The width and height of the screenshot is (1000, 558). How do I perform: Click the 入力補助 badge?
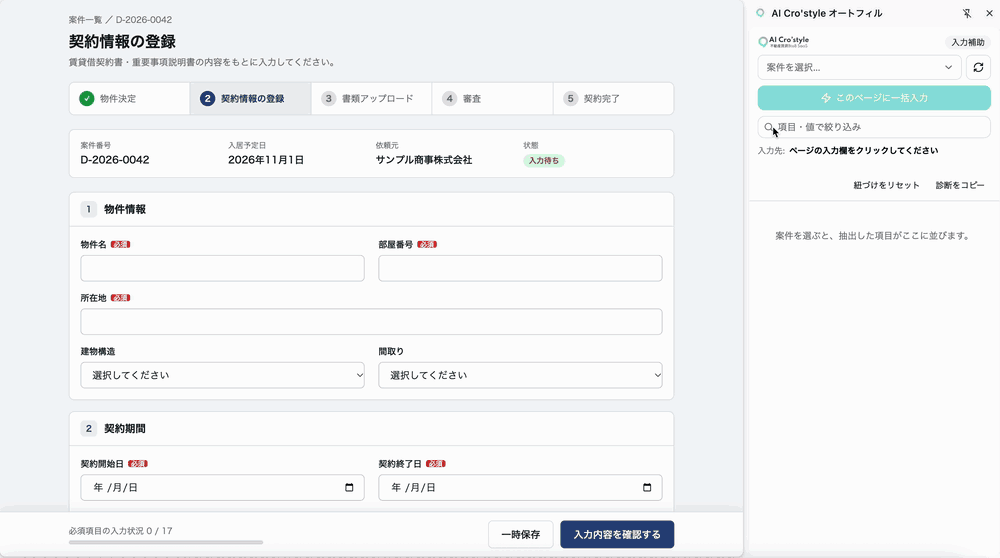pos(968,43)
